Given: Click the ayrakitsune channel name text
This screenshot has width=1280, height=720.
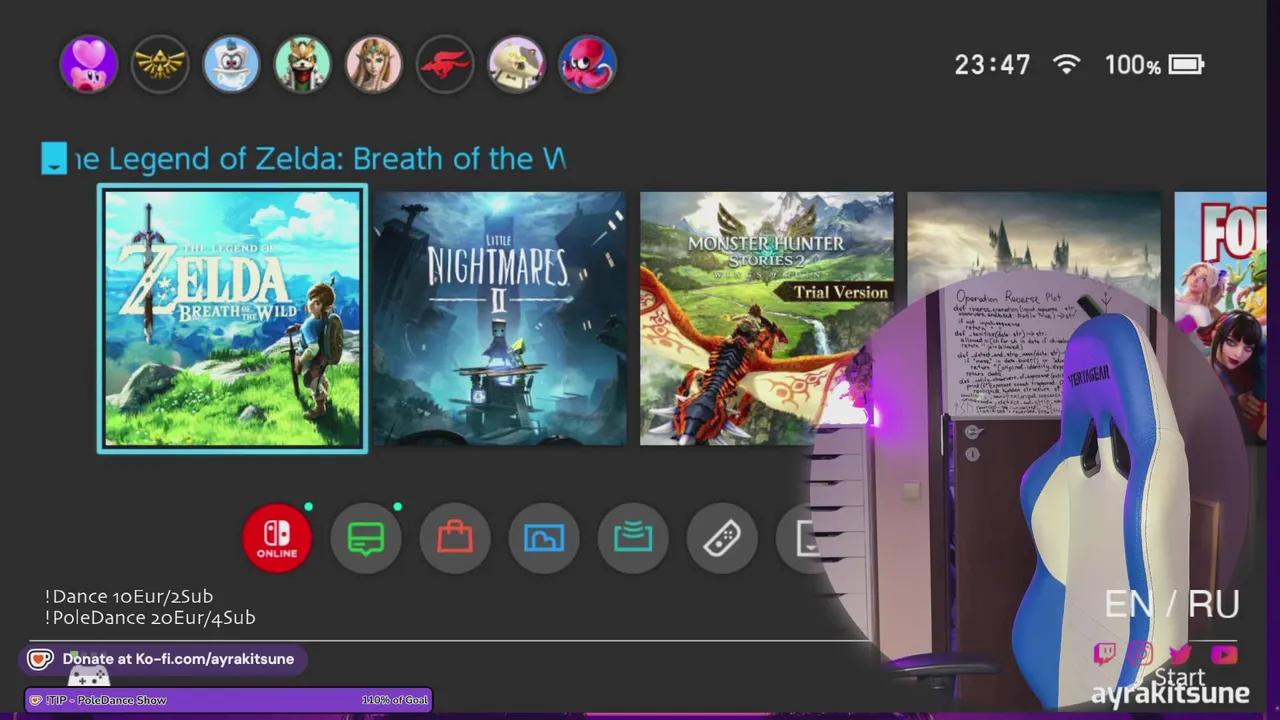Looking at the screenshot, I should tap(1170, 694).
